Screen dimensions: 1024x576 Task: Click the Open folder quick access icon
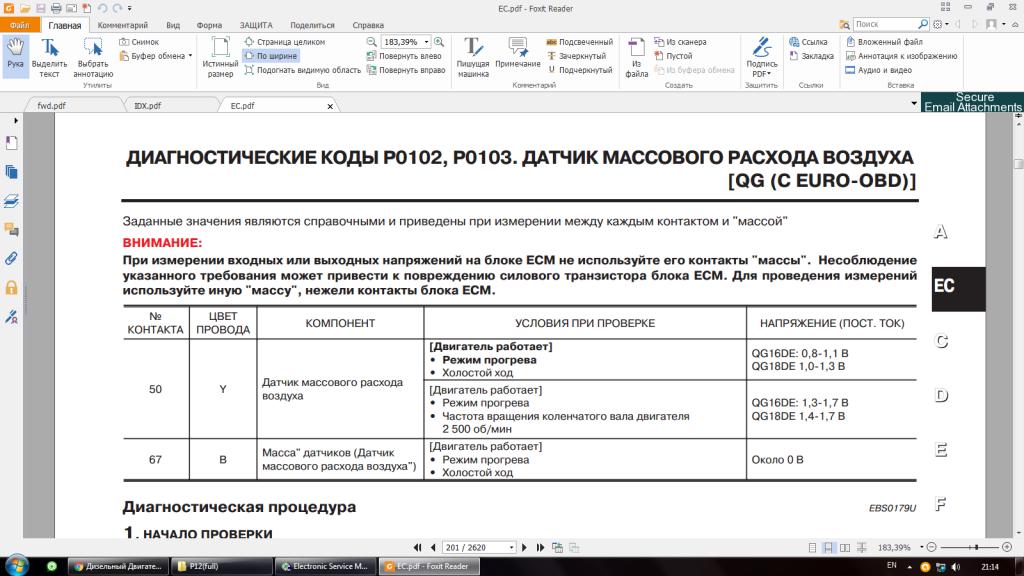(25, 8)
